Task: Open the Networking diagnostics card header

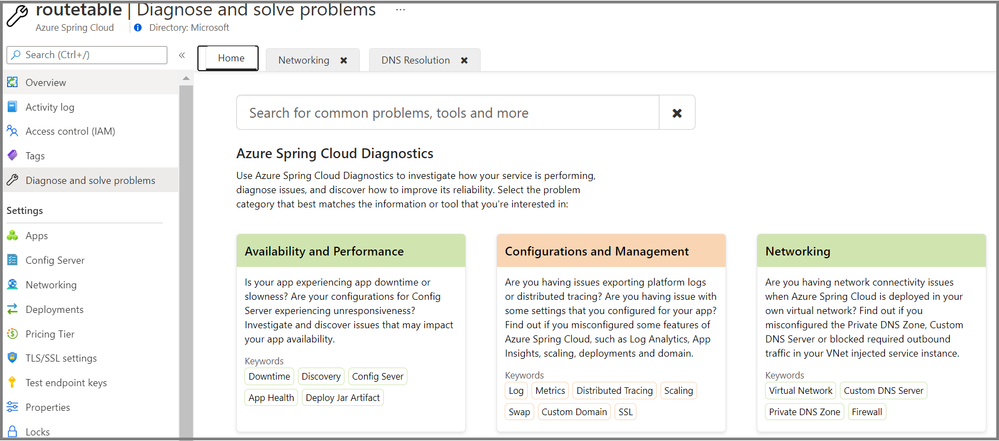Action: [871, 251]
